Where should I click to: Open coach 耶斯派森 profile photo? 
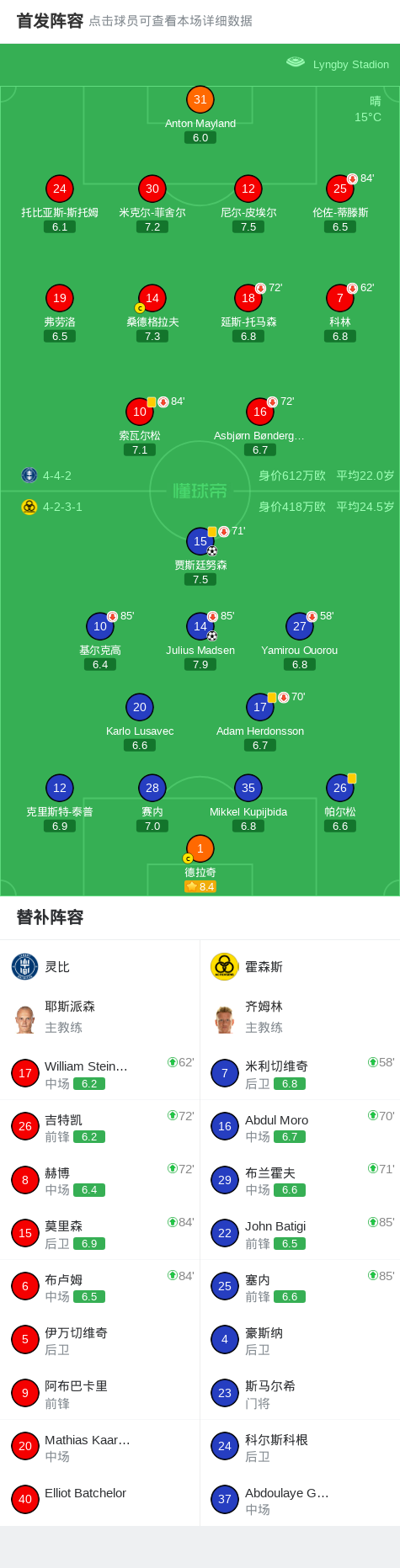point(25,1018)
